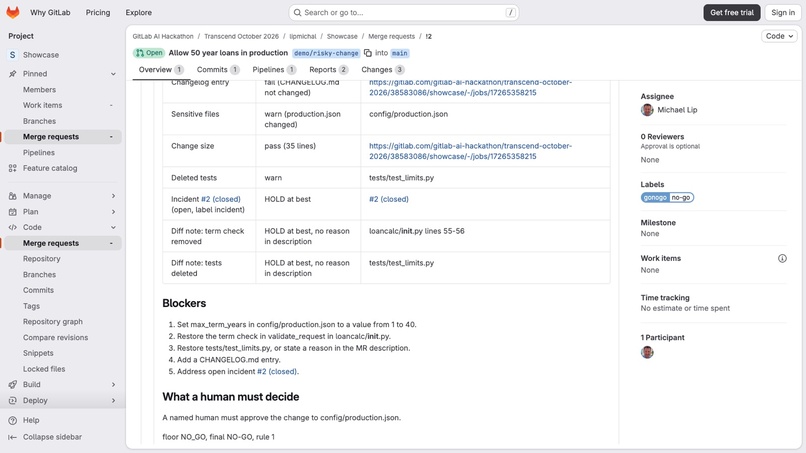The width and height of the screenshot is (806, 453).
Task: Click the gonogo no-go label
Action: point(667,197)
